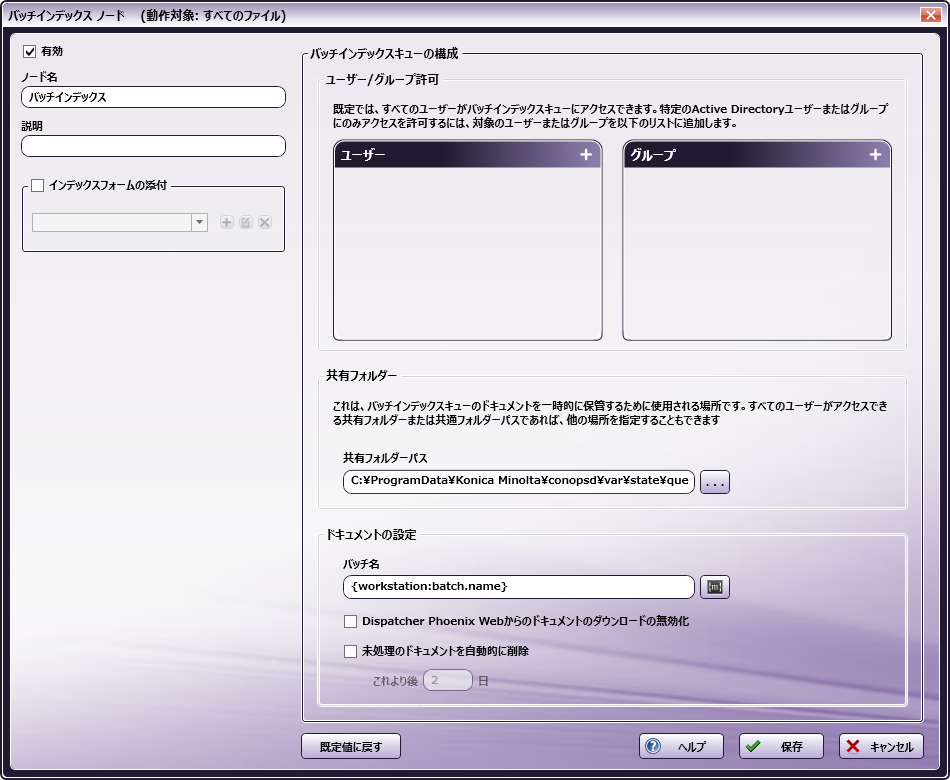Toggle the 有効 checkbox
Viewport: 950px width, 780px height.
(30, 52)
